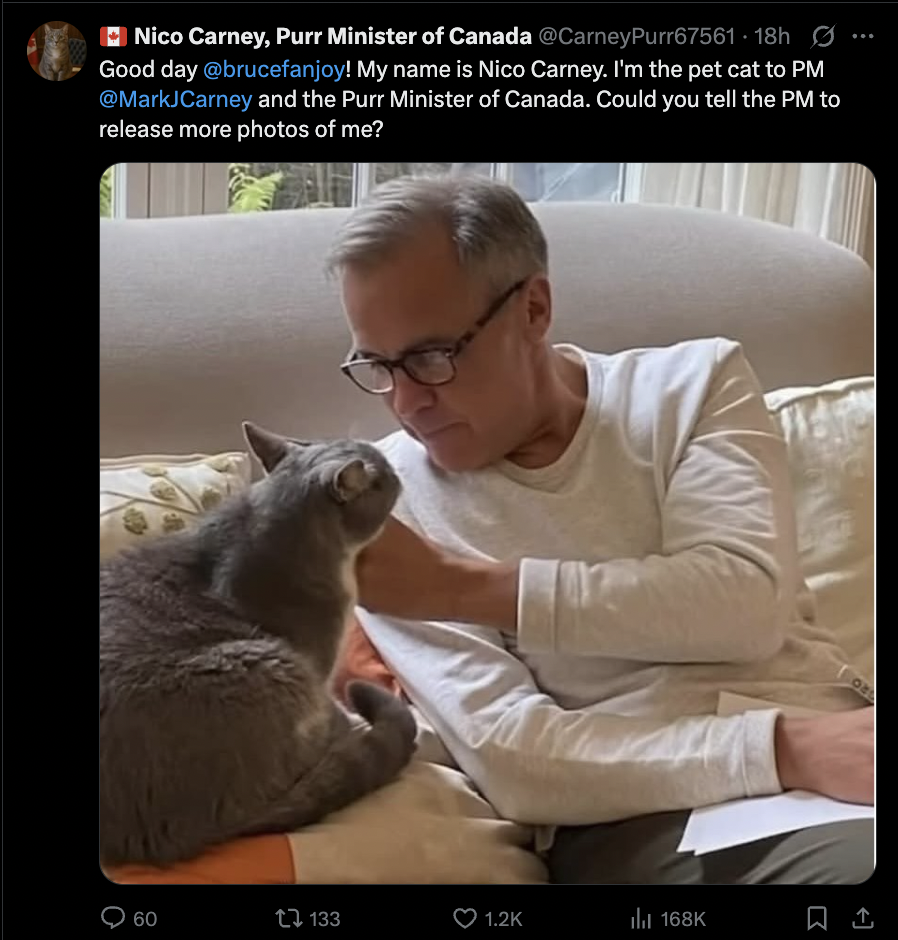Open the 18h timestamp permalink
This screenshot has width=898, height=940.
tap(772, 37)
